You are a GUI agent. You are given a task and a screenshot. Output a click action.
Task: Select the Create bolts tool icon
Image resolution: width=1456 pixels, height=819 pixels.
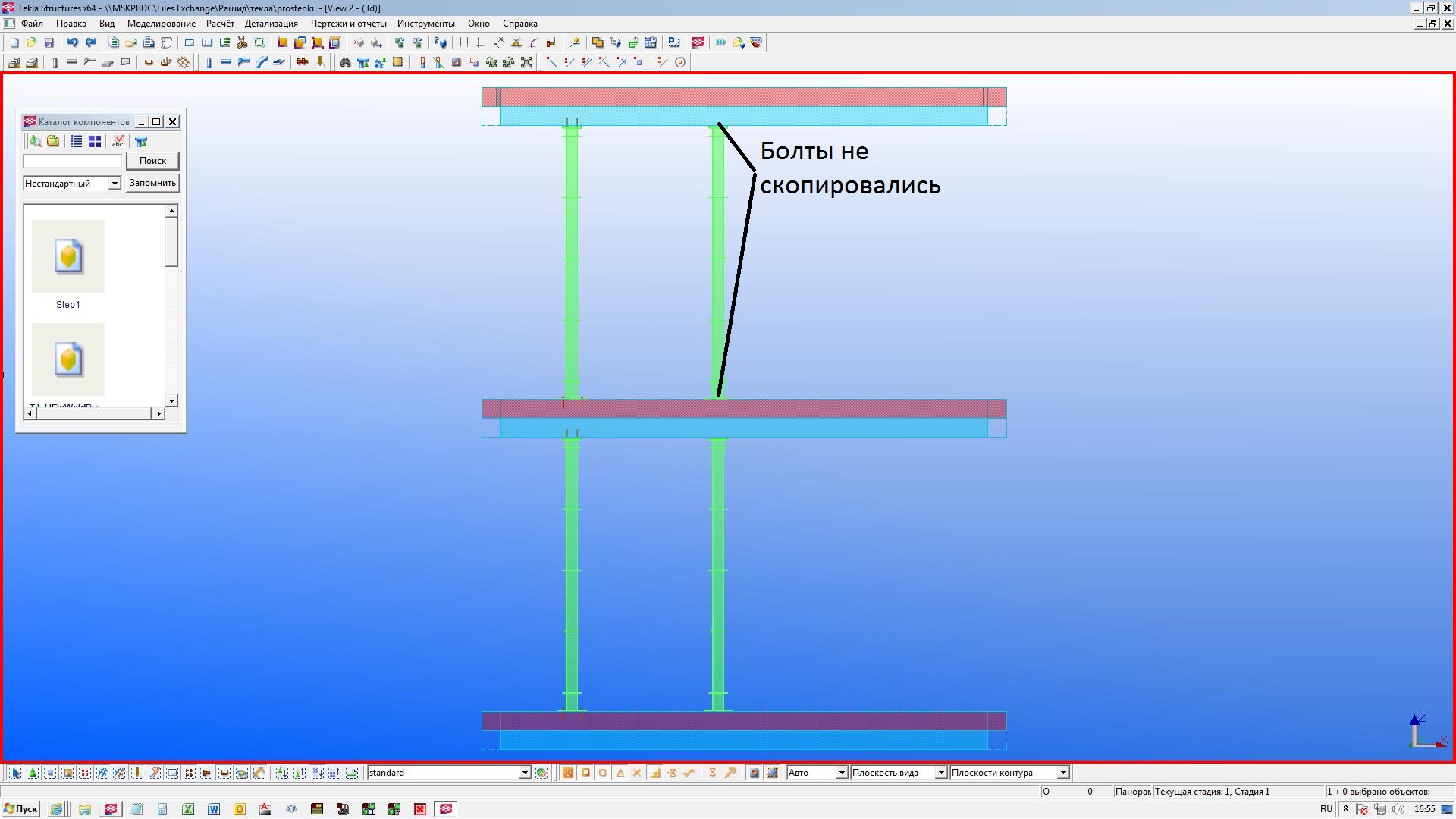click(x=303, y=63)
